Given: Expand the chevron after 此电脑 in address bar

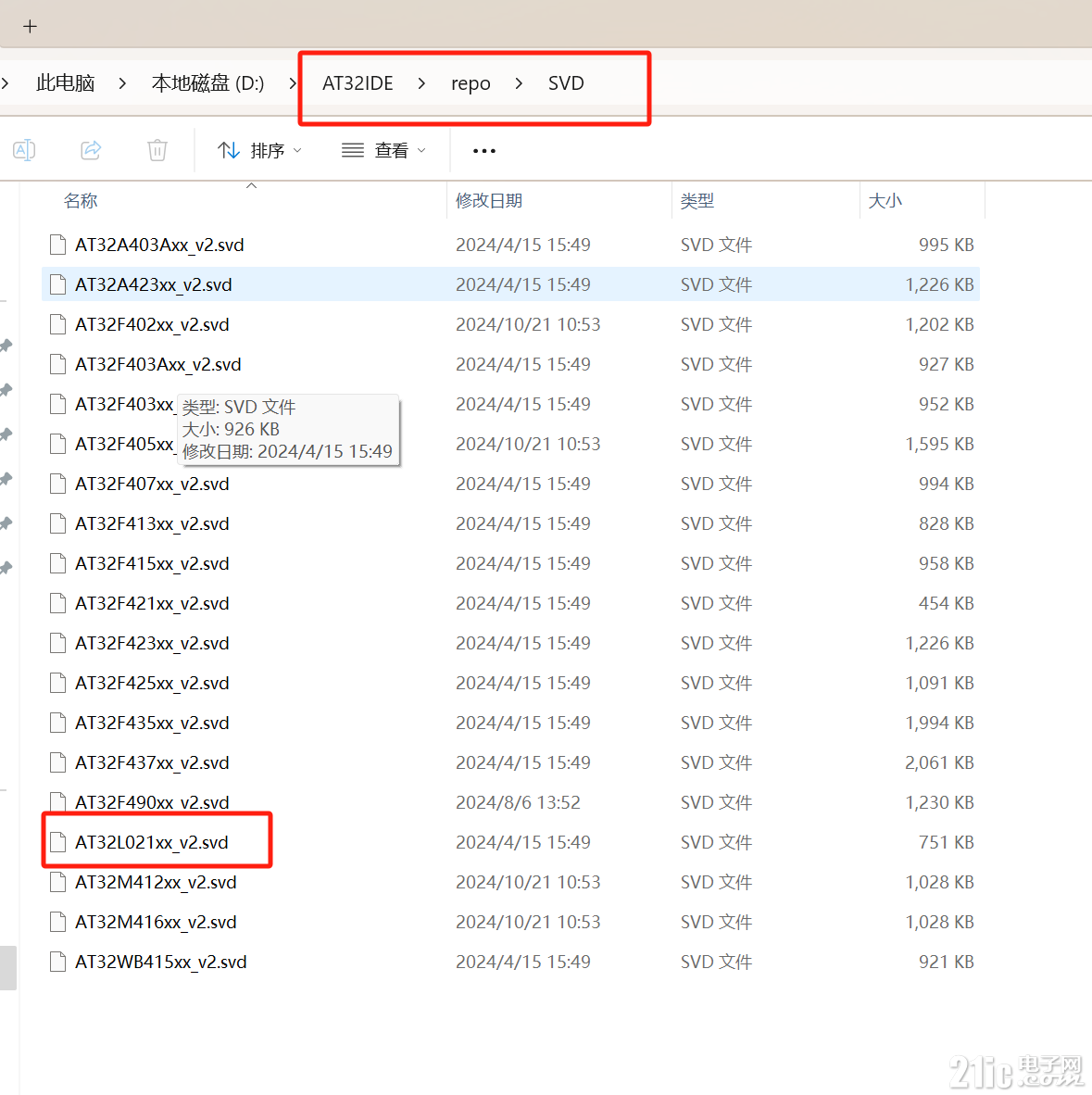Looking at the screenshot, I should coord(123,83).
